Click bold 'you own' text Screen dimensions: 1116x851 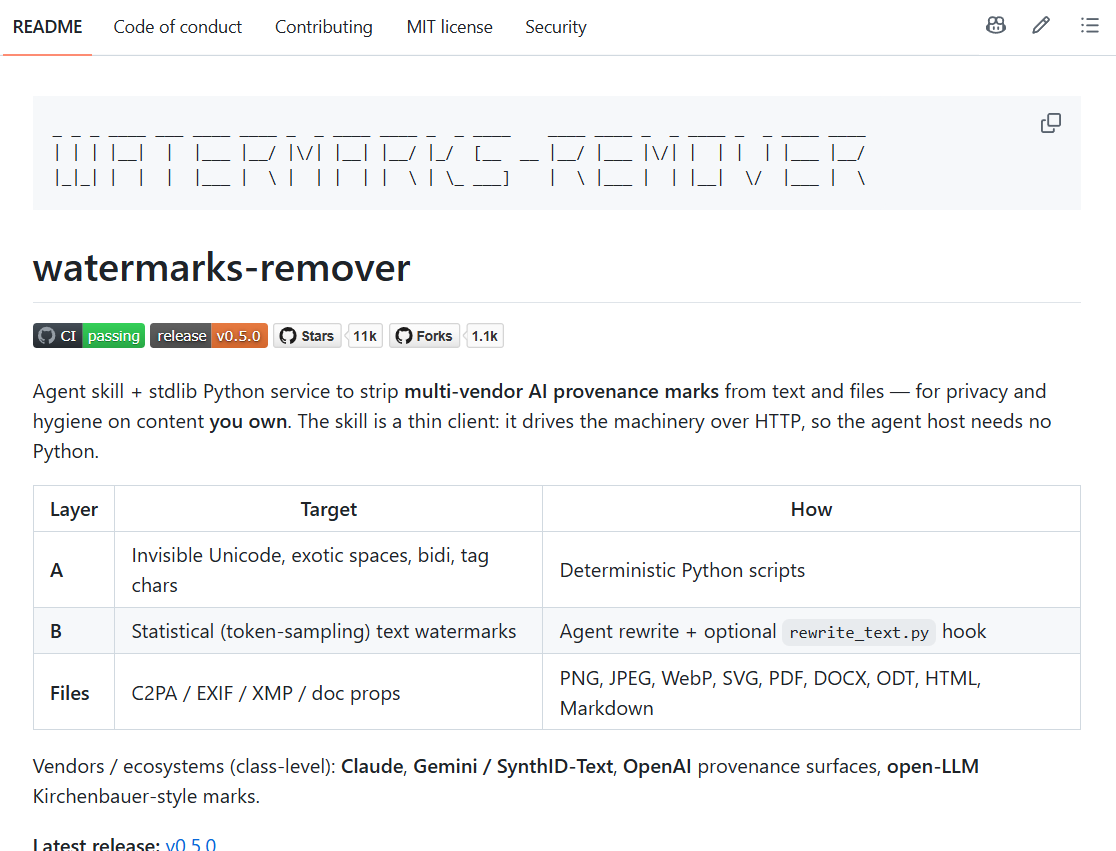click(x=248, y=421)
